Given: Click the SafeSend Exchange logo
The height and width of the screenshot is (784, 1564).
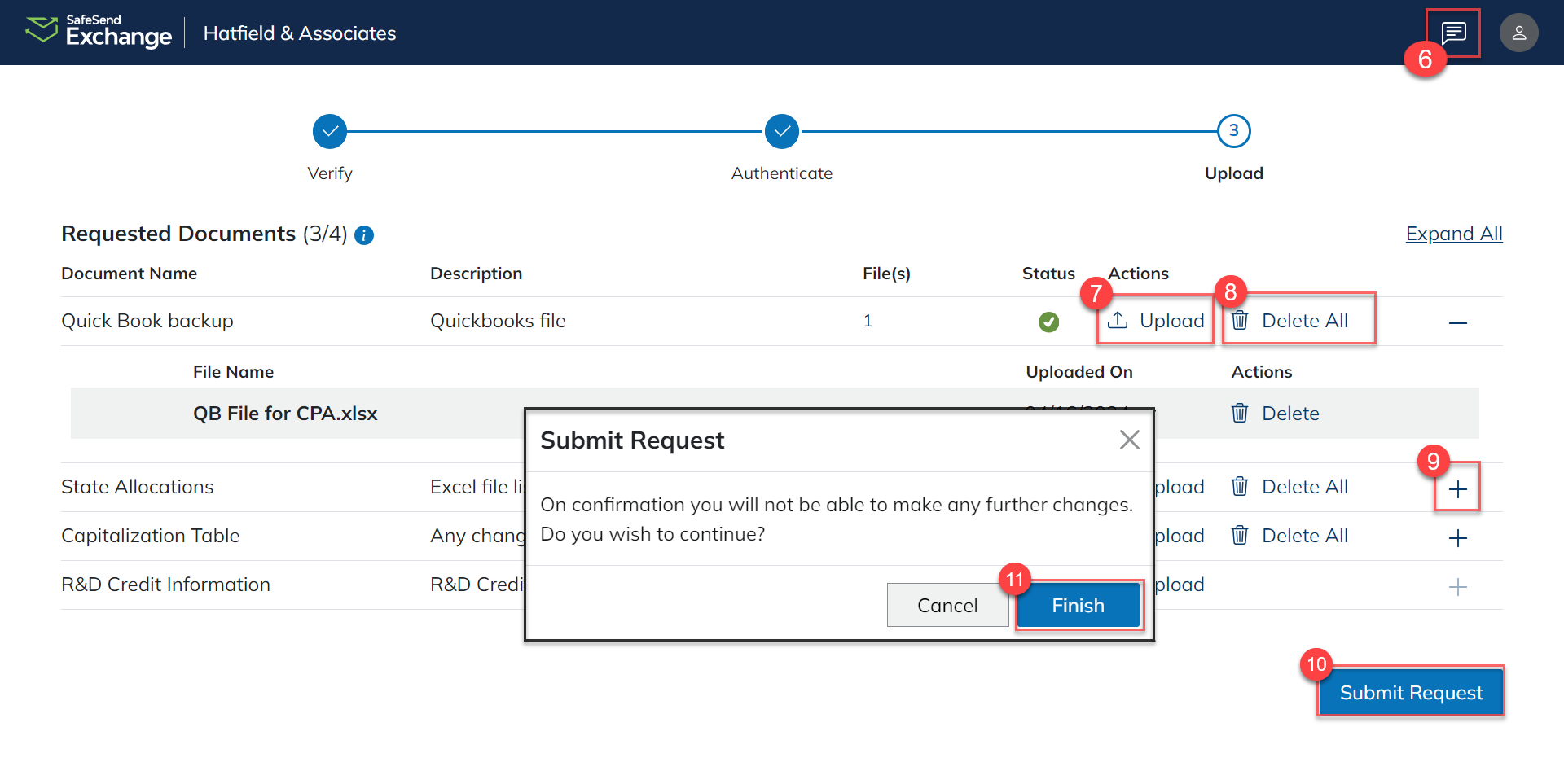Looking at the screenshot, I should tap(98, 33).
